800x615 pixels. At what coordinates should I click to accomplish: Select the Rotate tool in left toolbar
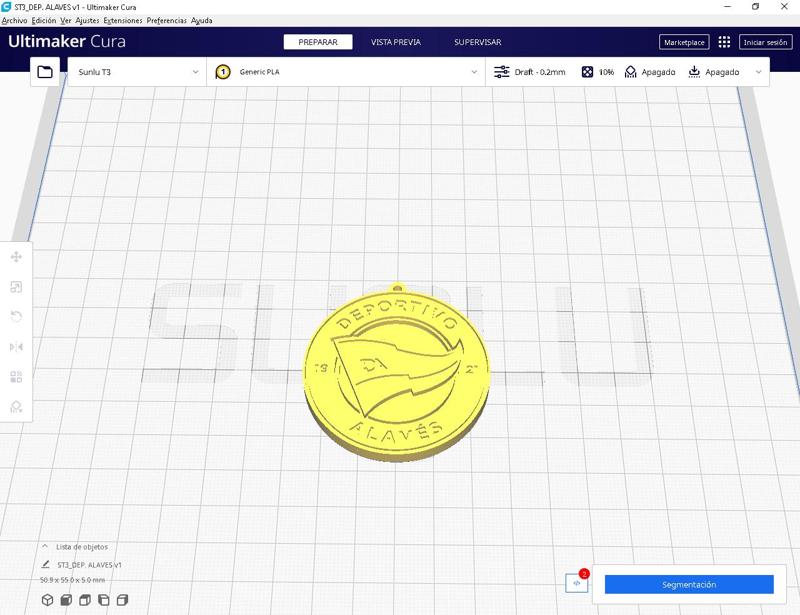click(x=16, y=317)
